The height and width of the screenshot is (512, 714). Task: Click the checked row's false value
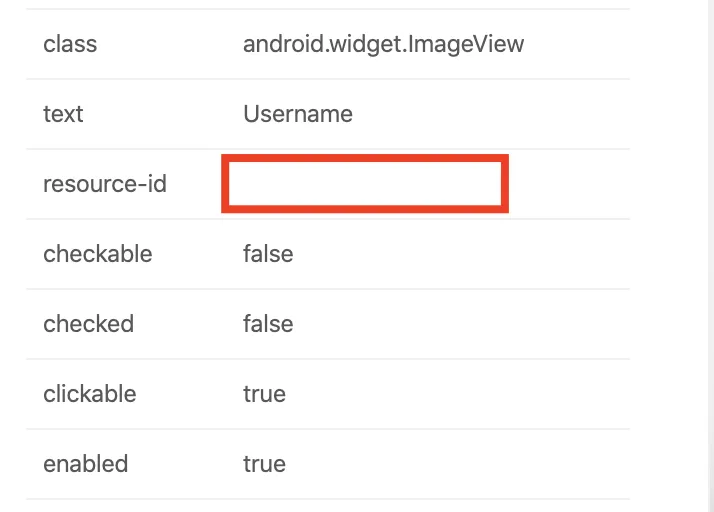[x=268, y=324]
